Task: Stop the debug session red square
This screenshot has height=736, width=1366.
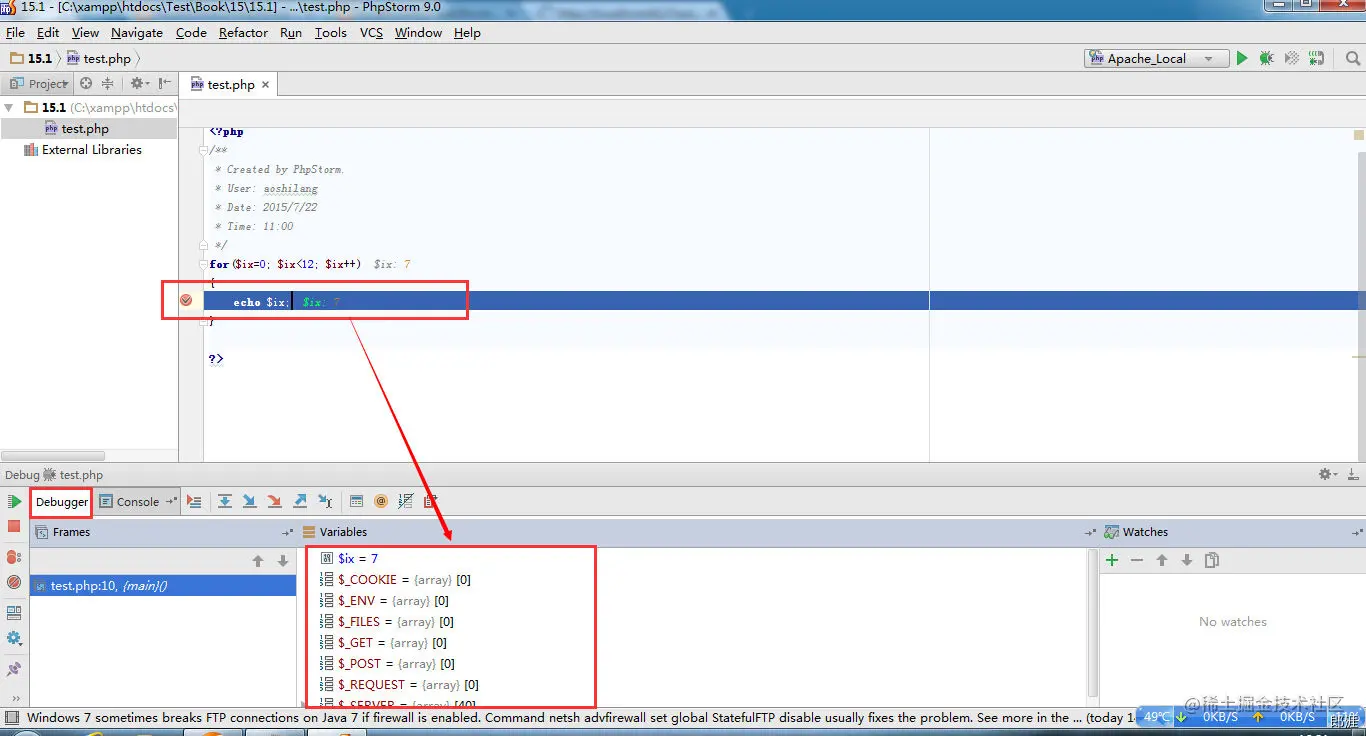Action: (14, 526)
